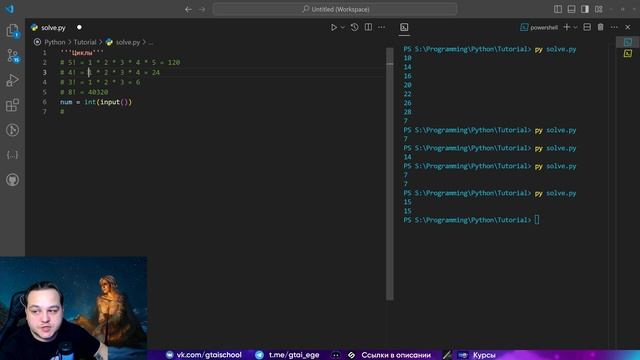Open the git graph icon in activity bar
This screenshot has height=360, width=640.
click(12, 130)
